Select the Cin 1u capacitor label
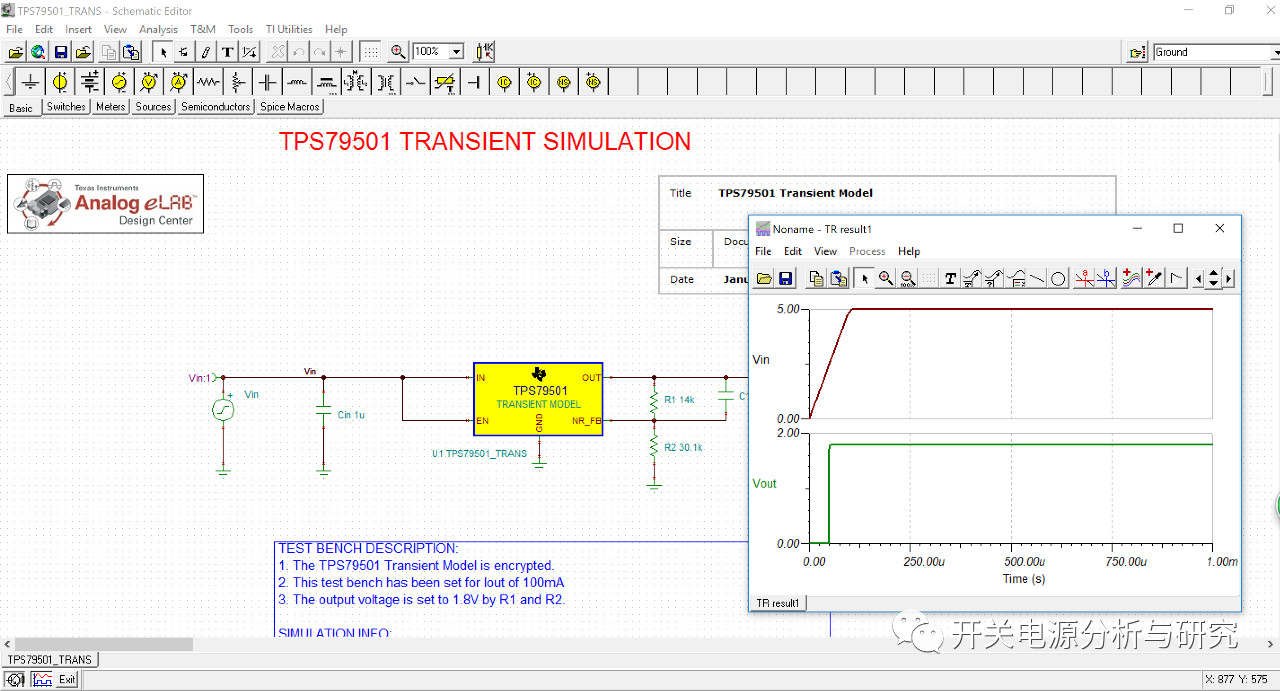 [x=351, y=415]
